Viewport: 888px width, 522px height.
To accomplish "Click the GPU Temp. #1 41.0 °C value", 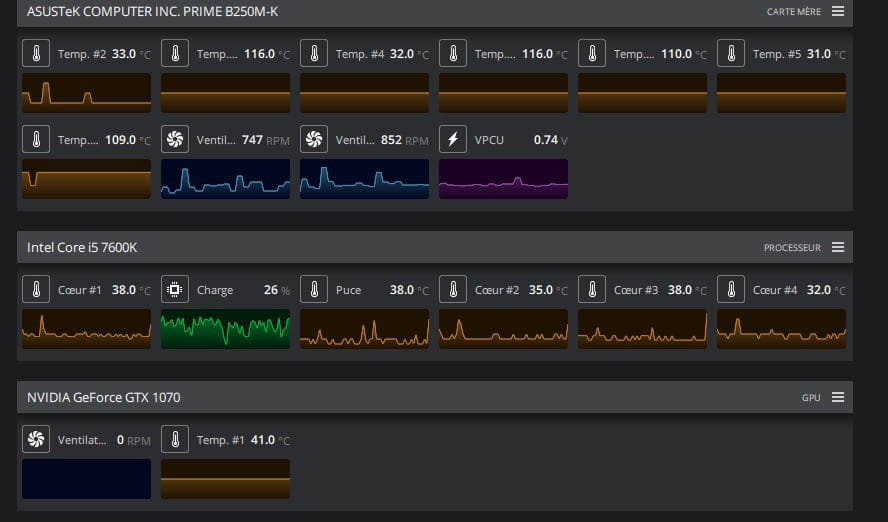I will click(x=270, y=440).
